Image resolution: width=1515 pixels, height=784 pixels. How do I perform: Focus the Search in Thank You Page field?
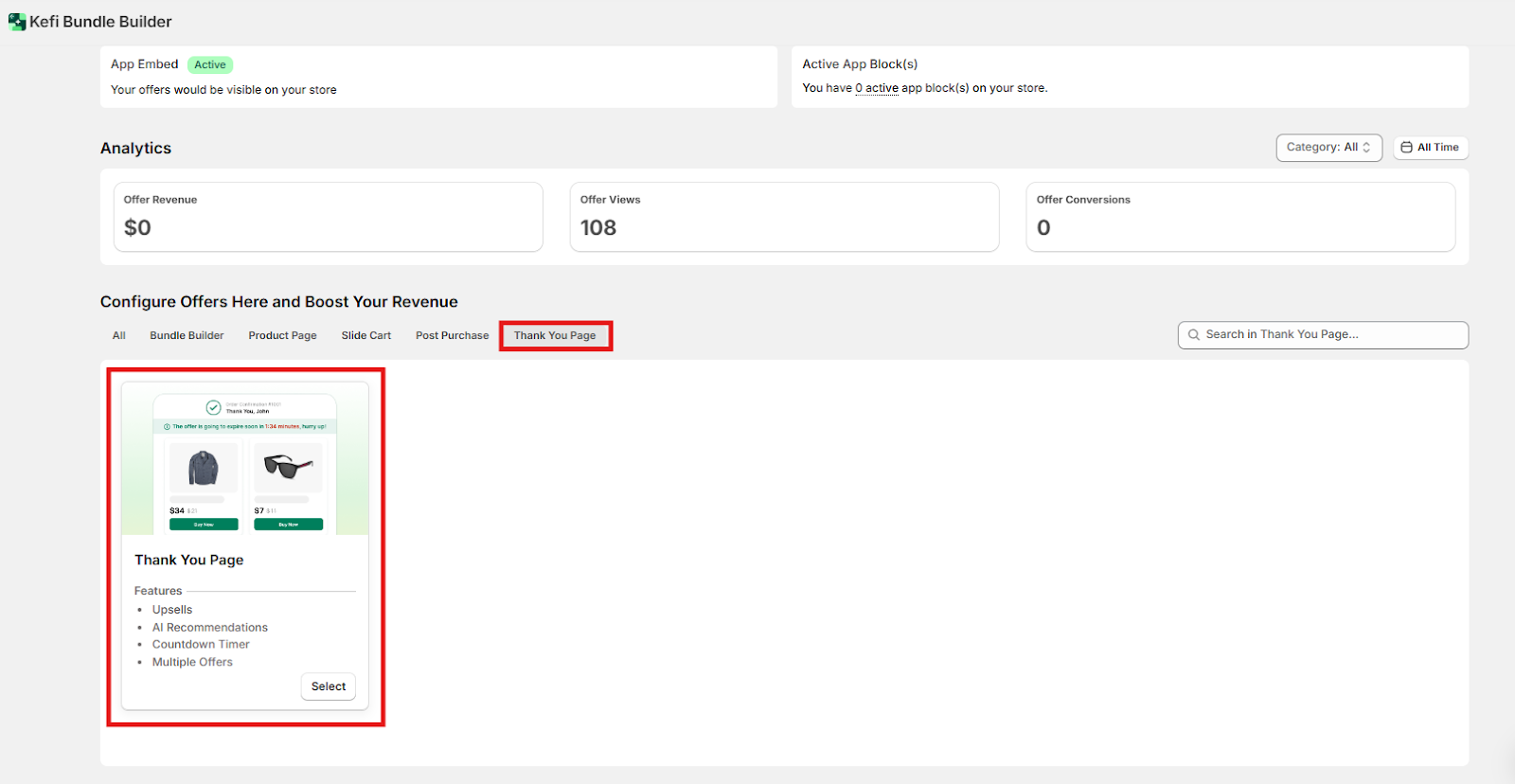(1330, 335)
